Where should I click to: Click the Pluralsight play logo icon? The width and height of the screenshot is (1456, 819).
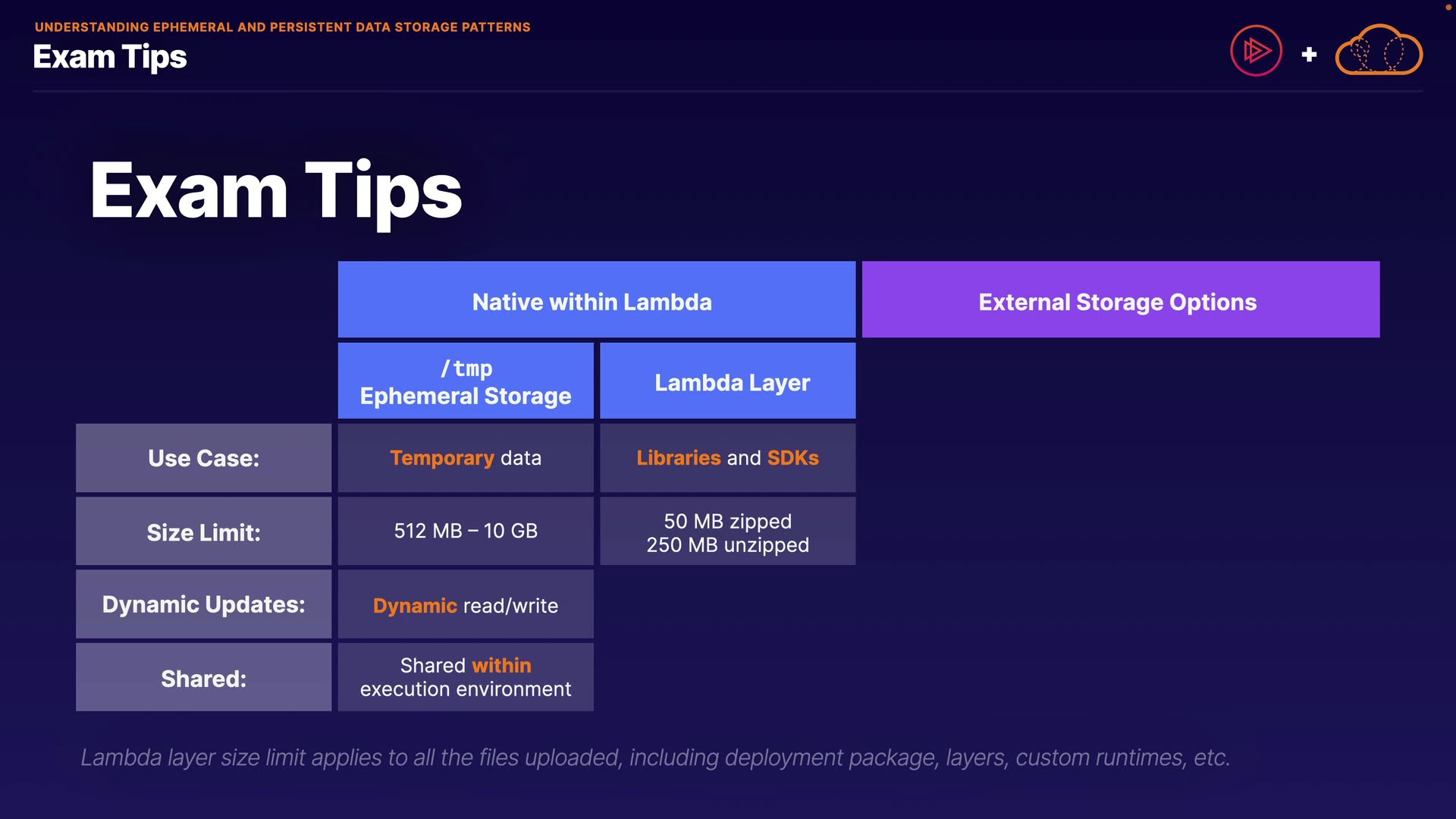pos(1256,51)
